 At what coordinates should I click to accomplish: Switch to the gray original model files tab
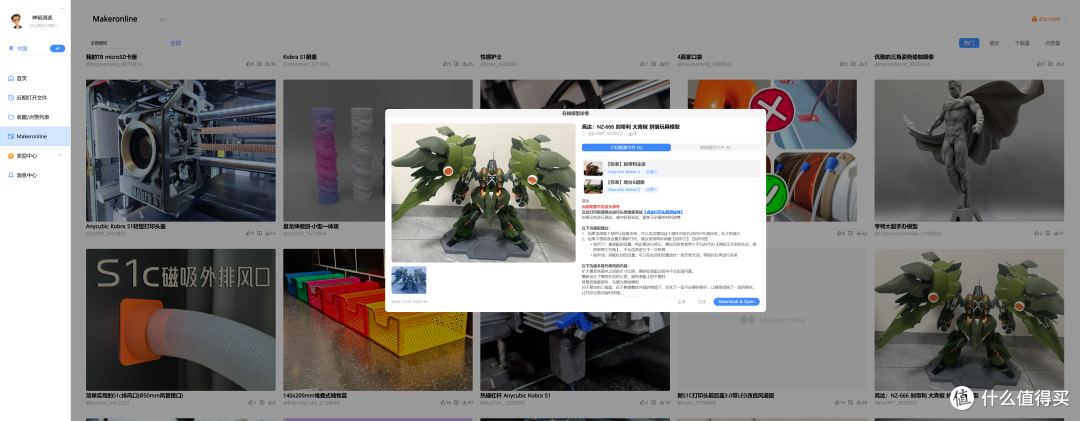click(715, 147)
